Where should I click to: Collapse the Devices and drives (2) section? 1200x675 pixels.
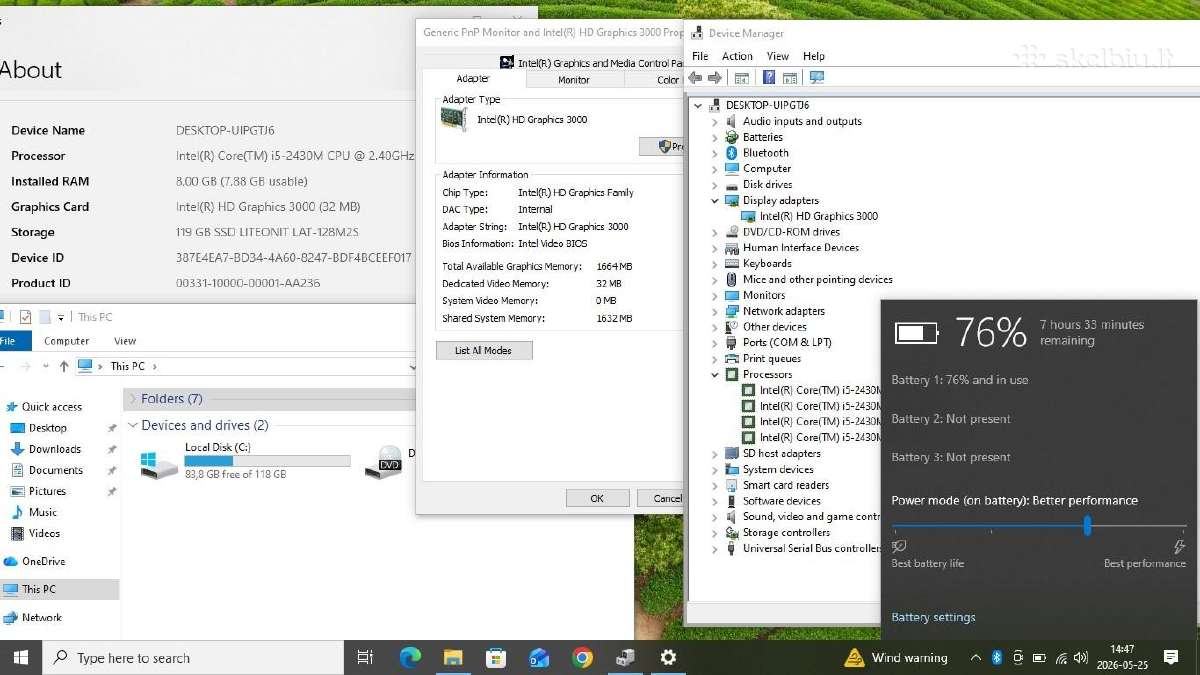[x=131, y=425]
